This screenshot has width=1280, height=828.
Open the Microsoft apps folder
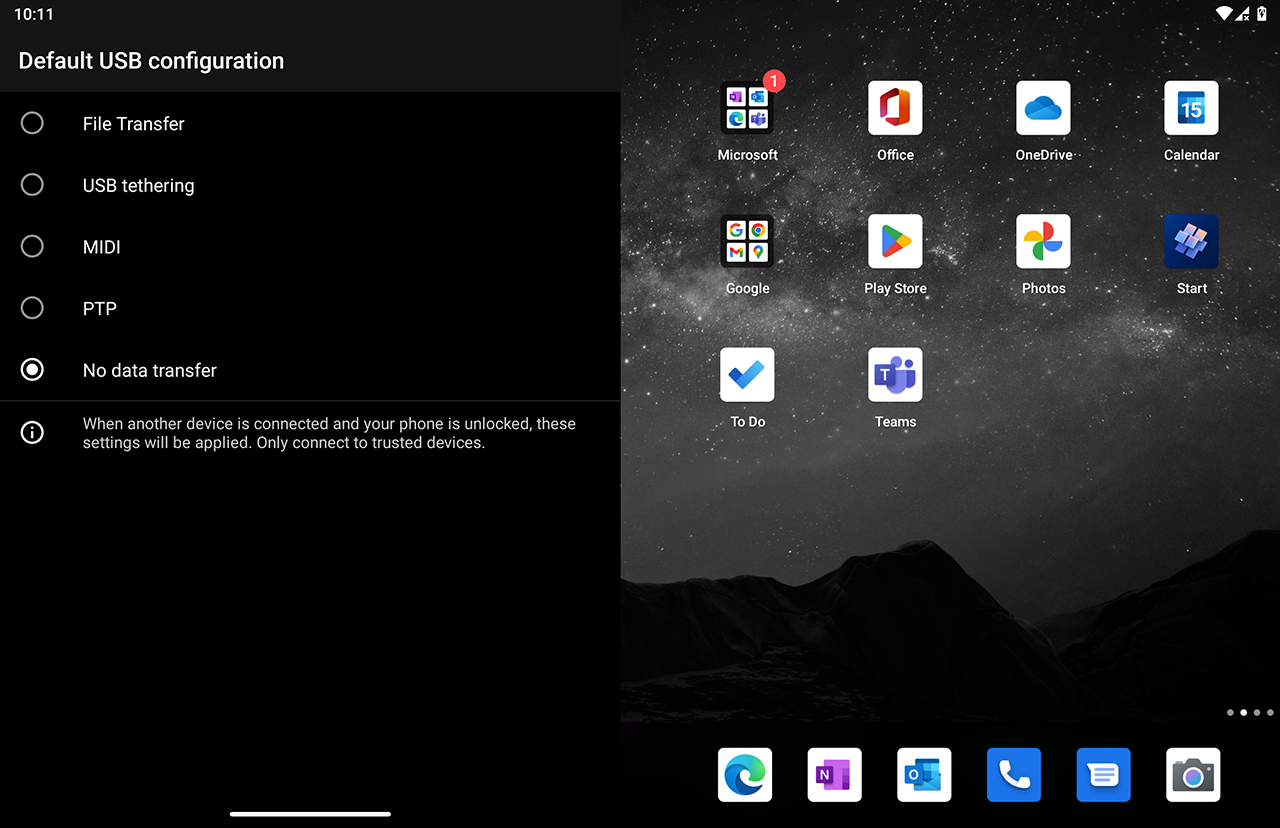tap(747, 108)
